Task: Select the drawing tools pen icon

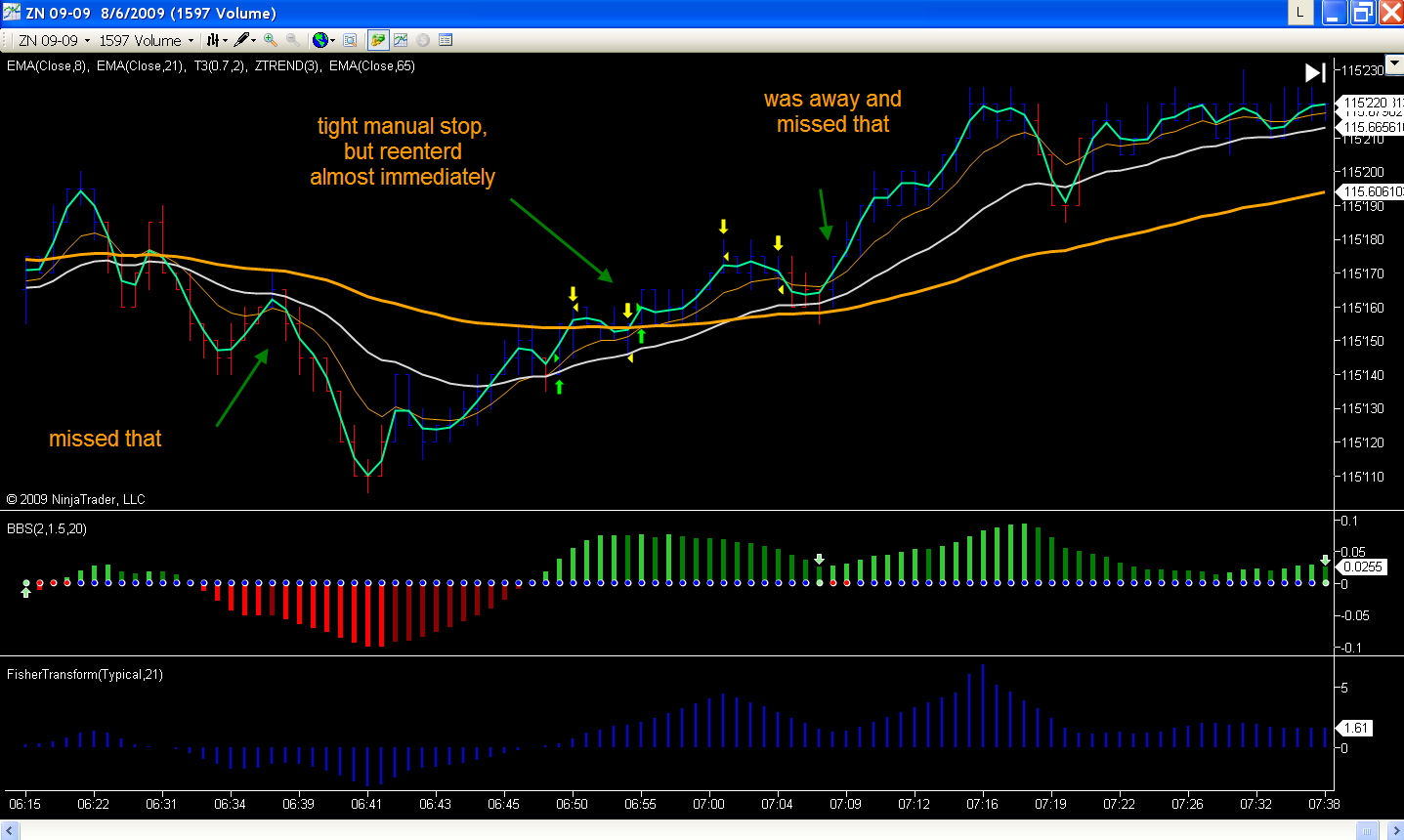Action: point(240,40)
